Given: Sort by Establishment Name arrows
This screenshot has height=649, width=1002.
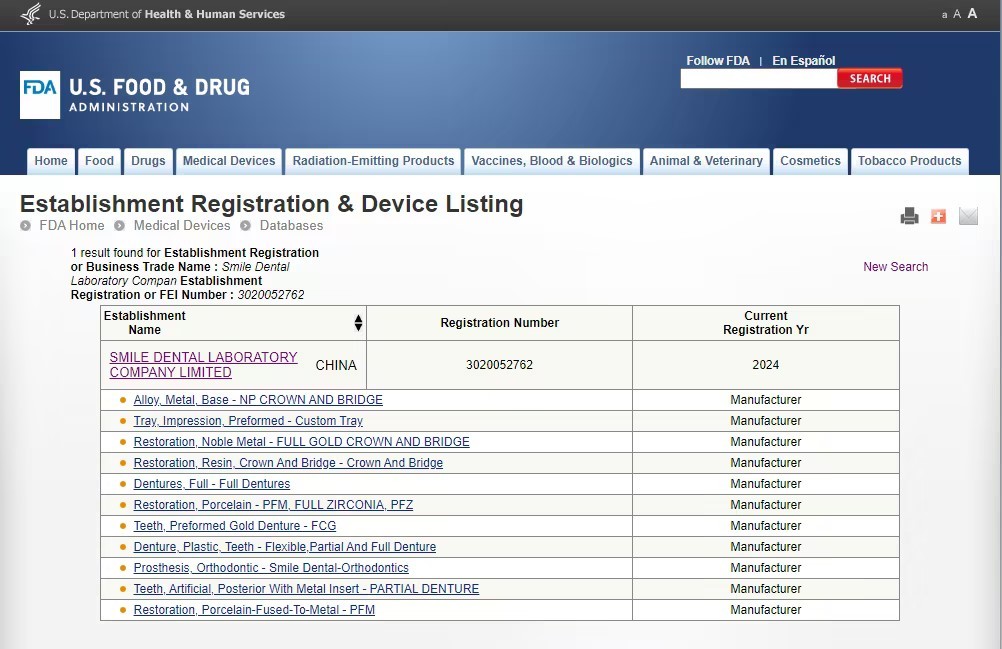Looking at the screenshot, I should coord(358,323).
